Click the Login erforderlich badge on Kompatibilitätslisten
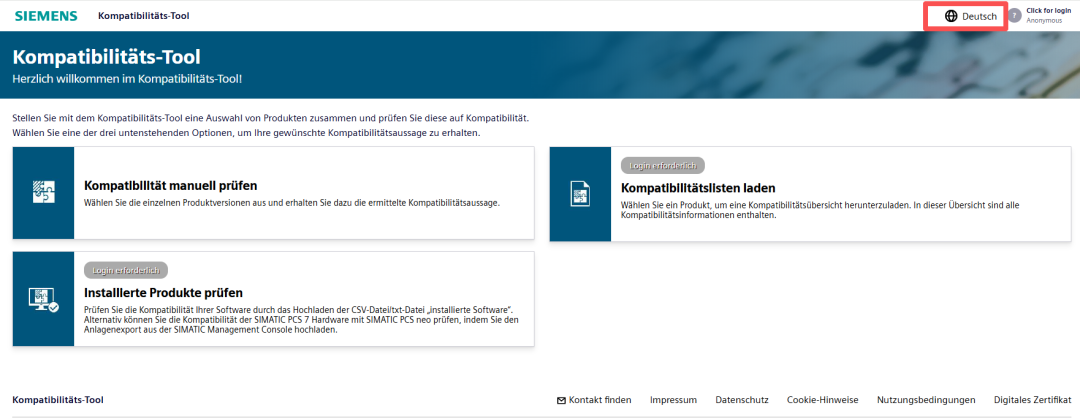1080x419 pixels. tap(663, 165)
